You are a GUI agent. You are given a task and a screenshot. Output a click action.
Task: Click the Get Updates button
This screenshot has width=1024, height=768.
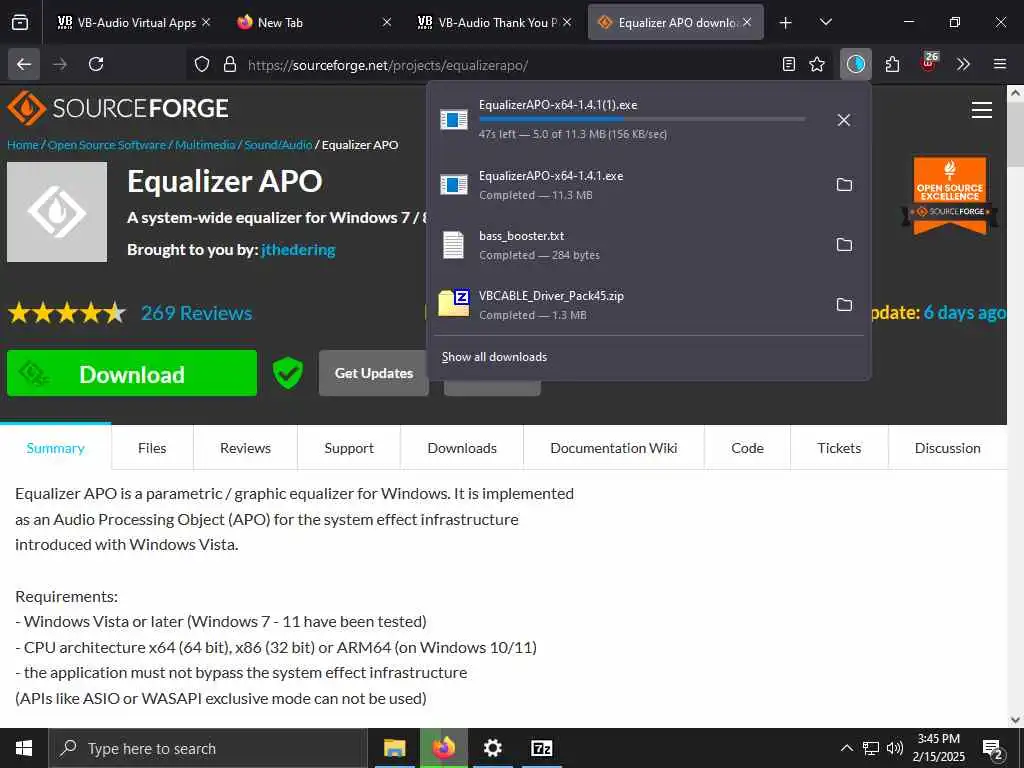pos(374,373)
